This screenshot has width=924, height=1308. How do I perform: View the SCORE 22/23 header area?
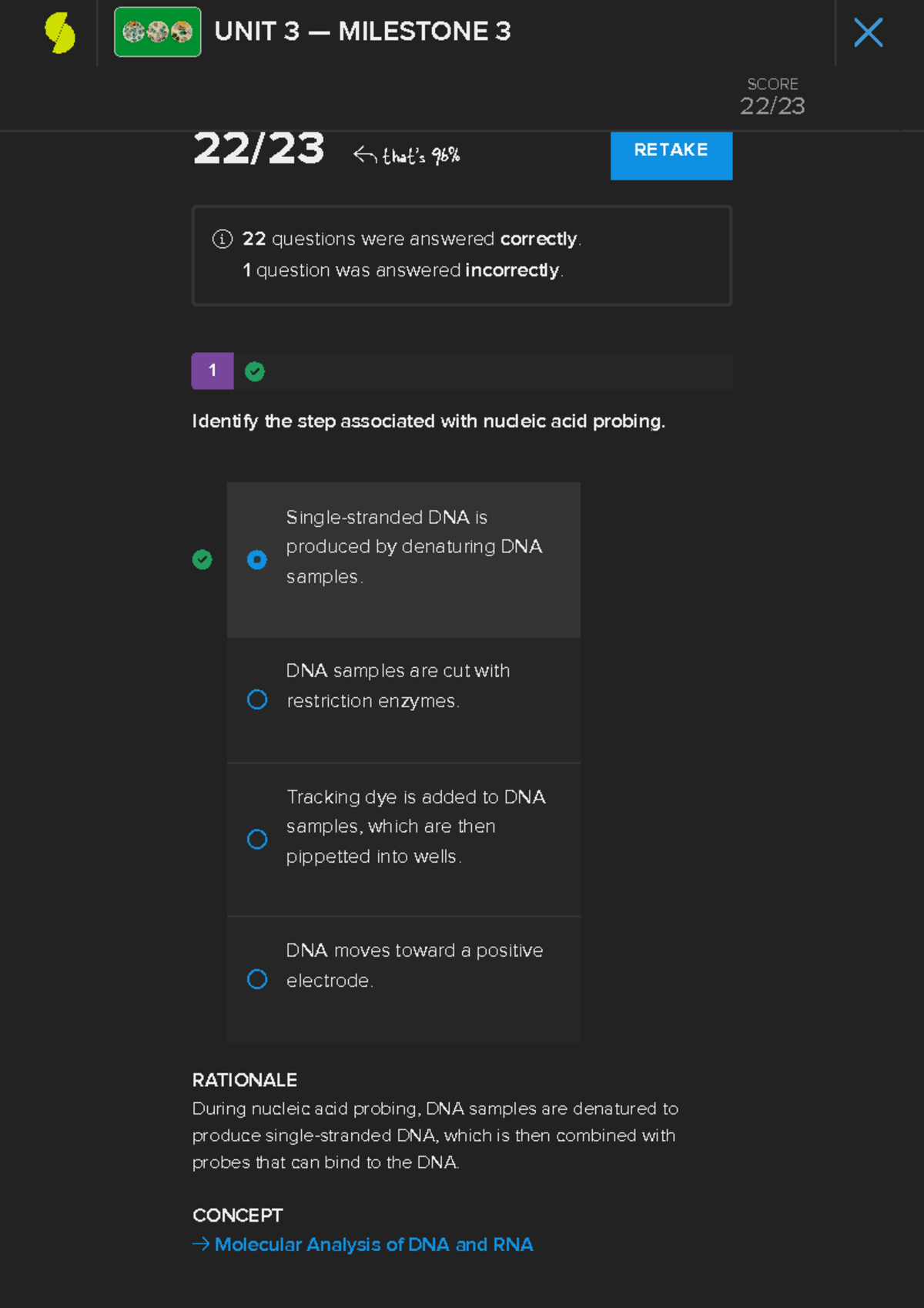pos(772,95)
